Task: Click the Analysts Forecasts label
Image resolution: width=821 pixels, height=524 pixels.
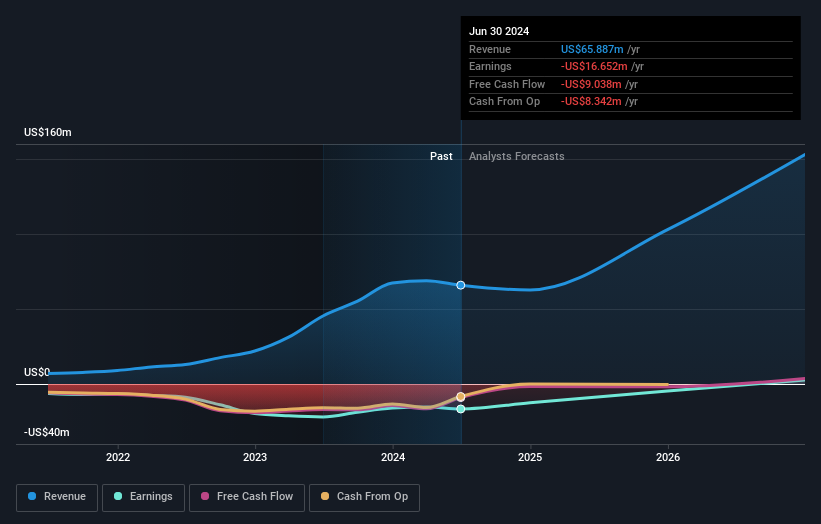Action: pos(517,156)
